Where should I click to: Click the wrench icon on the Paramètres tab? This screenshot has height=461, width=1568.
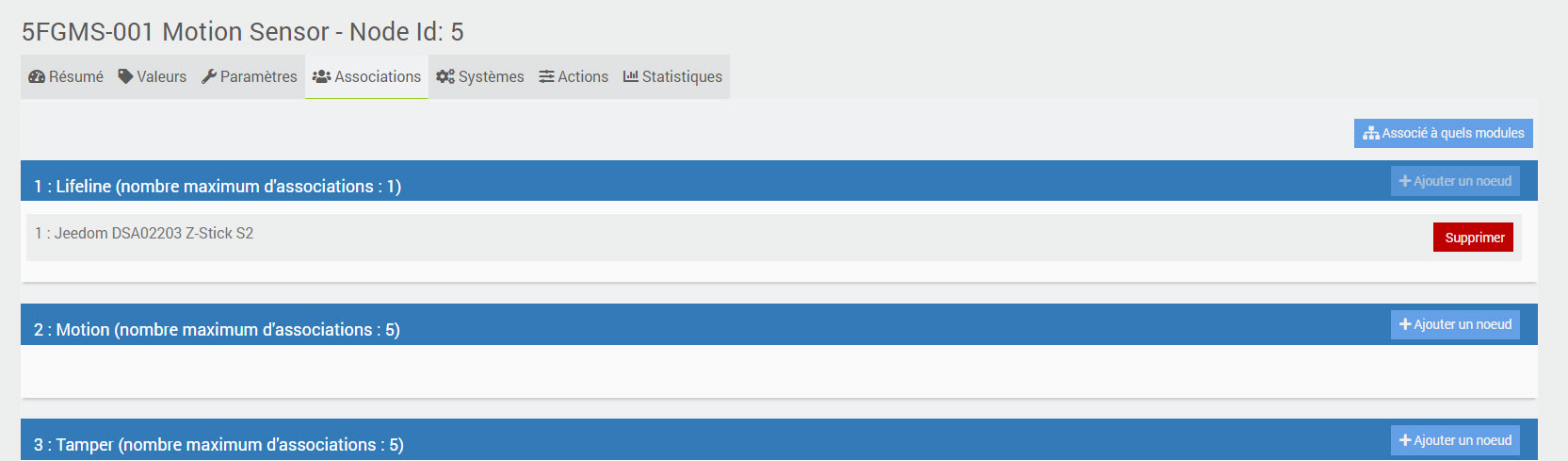coord(209,77)
